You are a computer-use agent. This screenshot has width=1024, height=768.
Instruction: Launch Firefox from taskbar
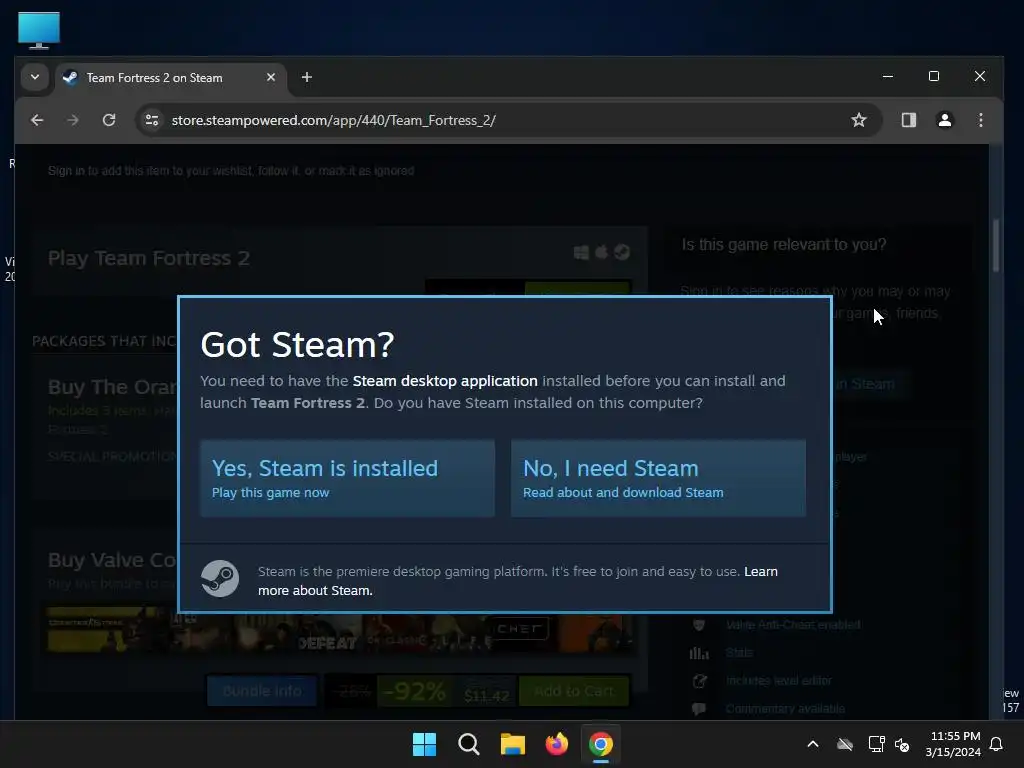point(557,744)
